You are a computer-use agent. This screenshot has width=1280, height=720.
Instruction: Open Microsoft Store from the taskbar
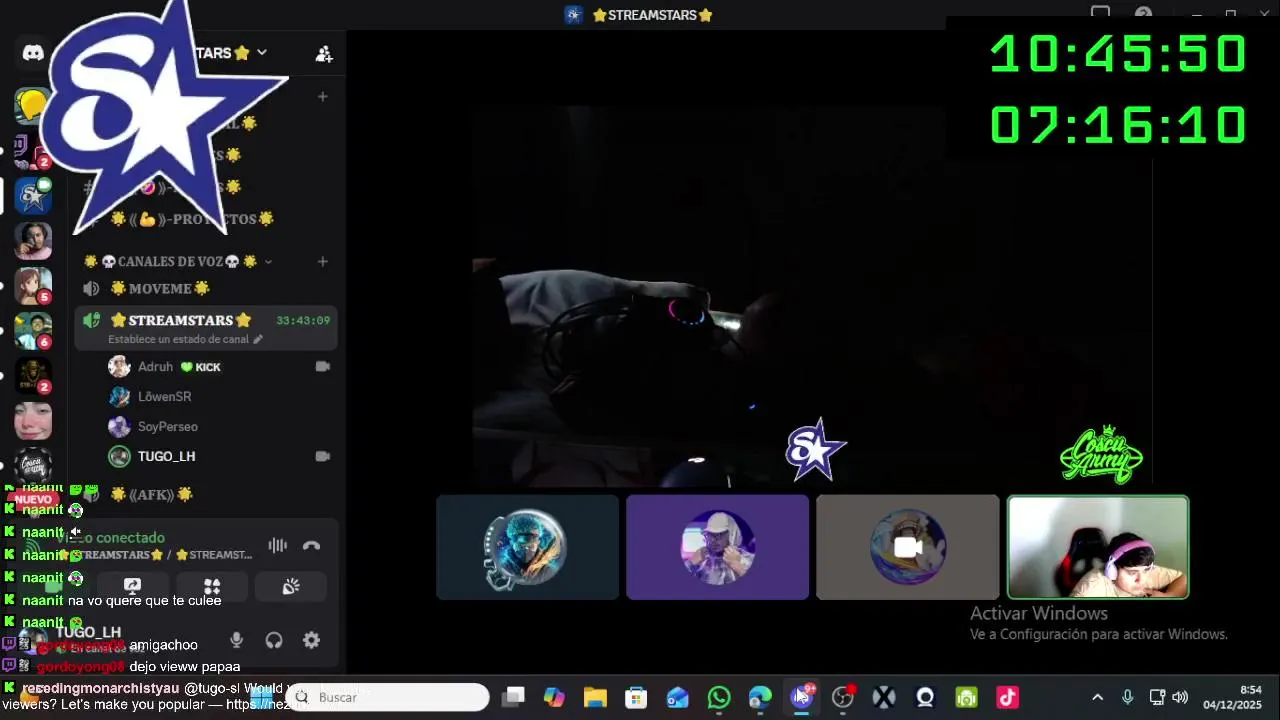636,697
